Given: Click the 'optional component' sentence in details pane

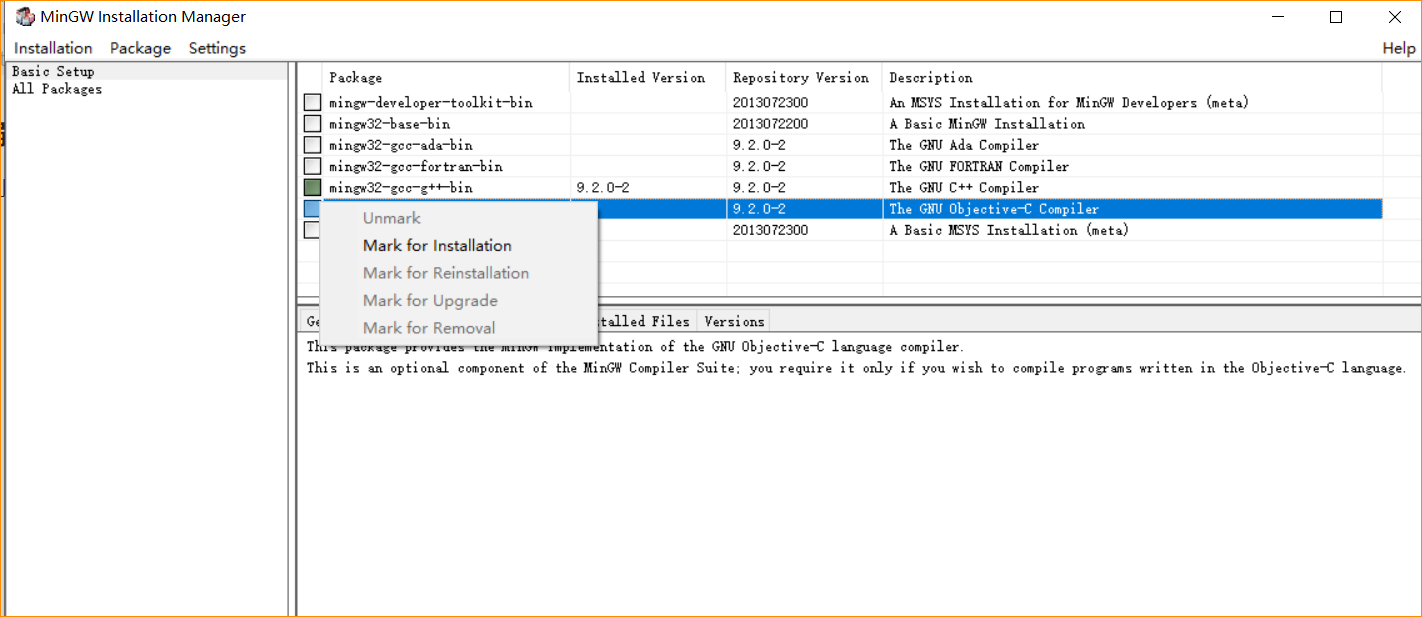Looking at the screenshot, I should (x=856, y=368).
